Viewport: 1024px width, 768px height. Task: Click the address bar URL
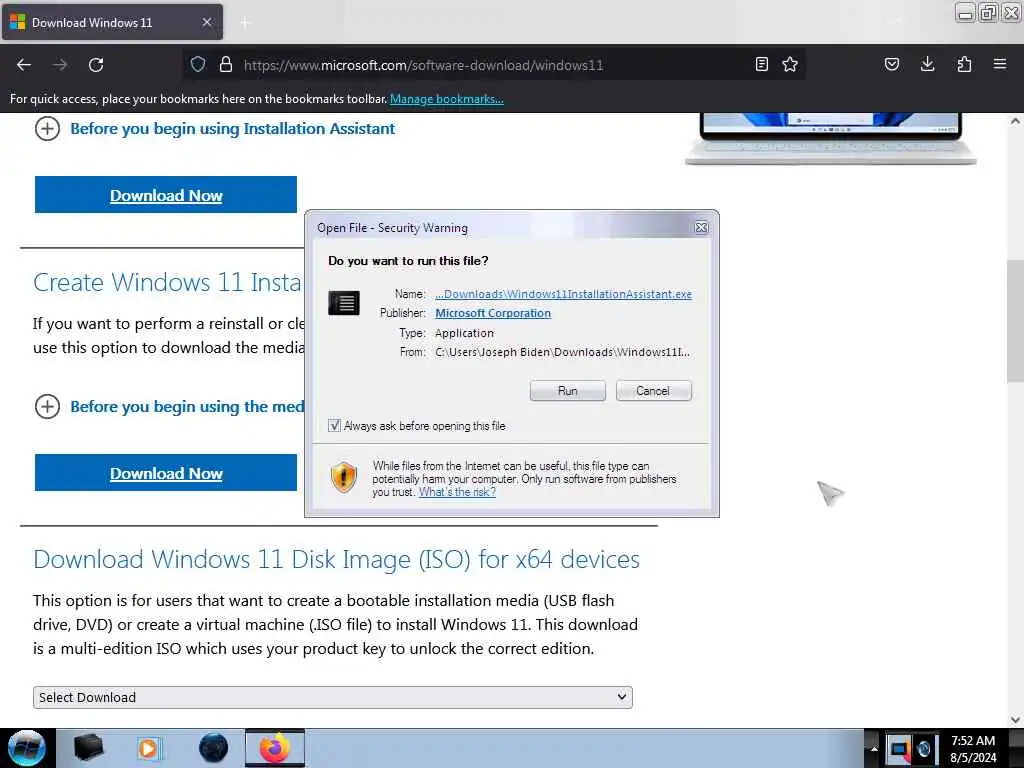(423, 65)
